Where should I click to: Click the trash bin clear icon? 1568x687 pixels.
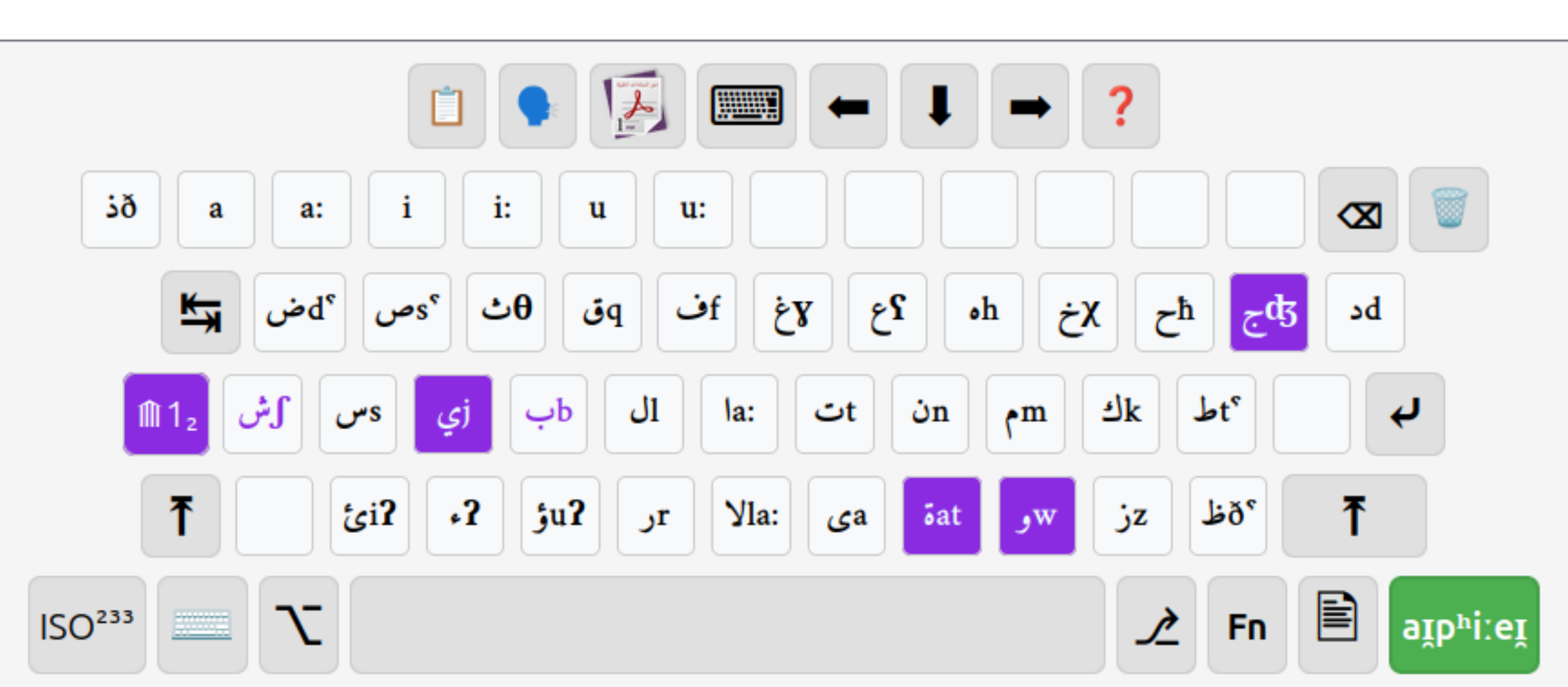1448,209
